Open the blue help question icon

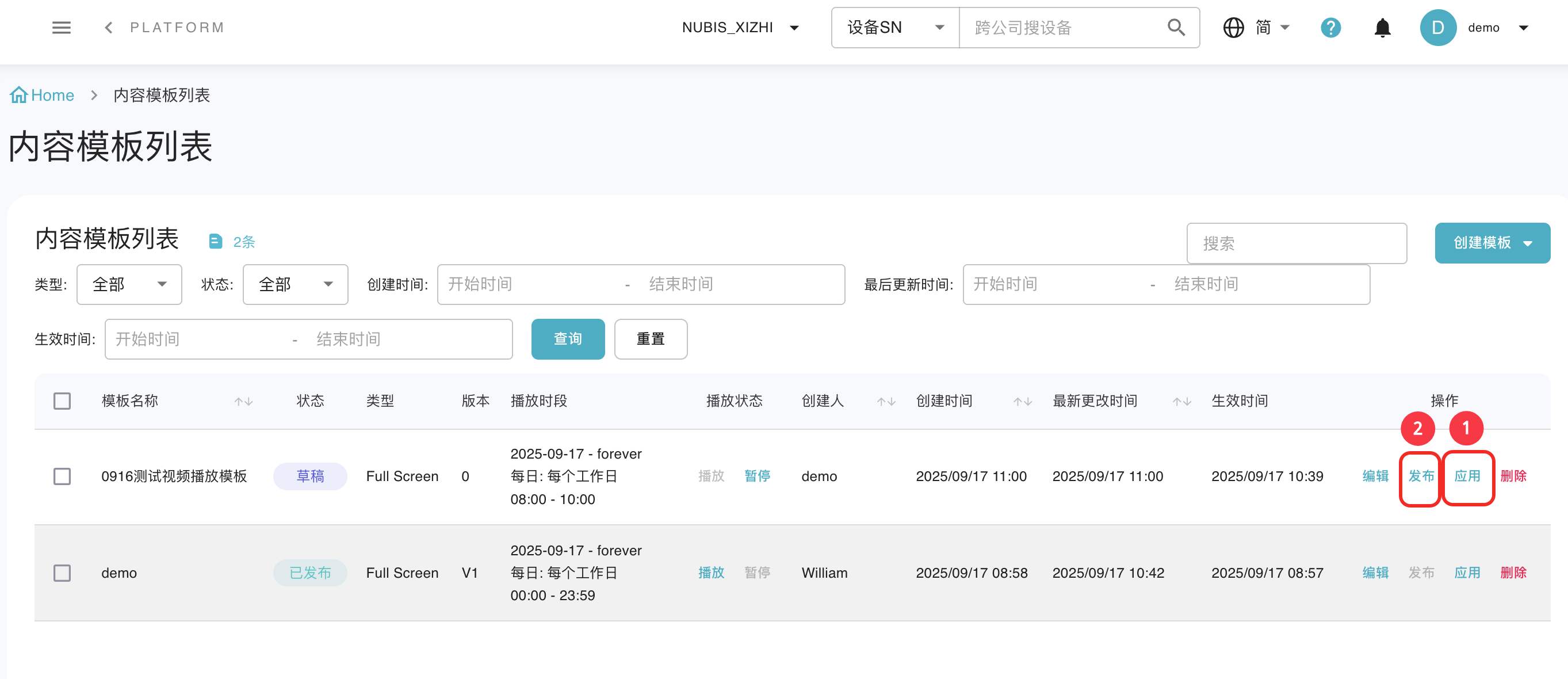1330,28
